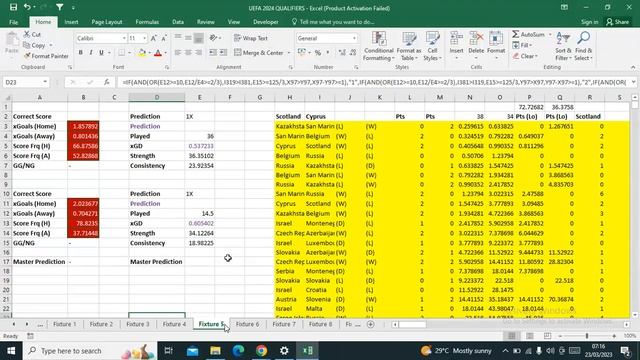Open the font name dropdown showing Calibri
The image size is (640, 360).
[124, 38]
